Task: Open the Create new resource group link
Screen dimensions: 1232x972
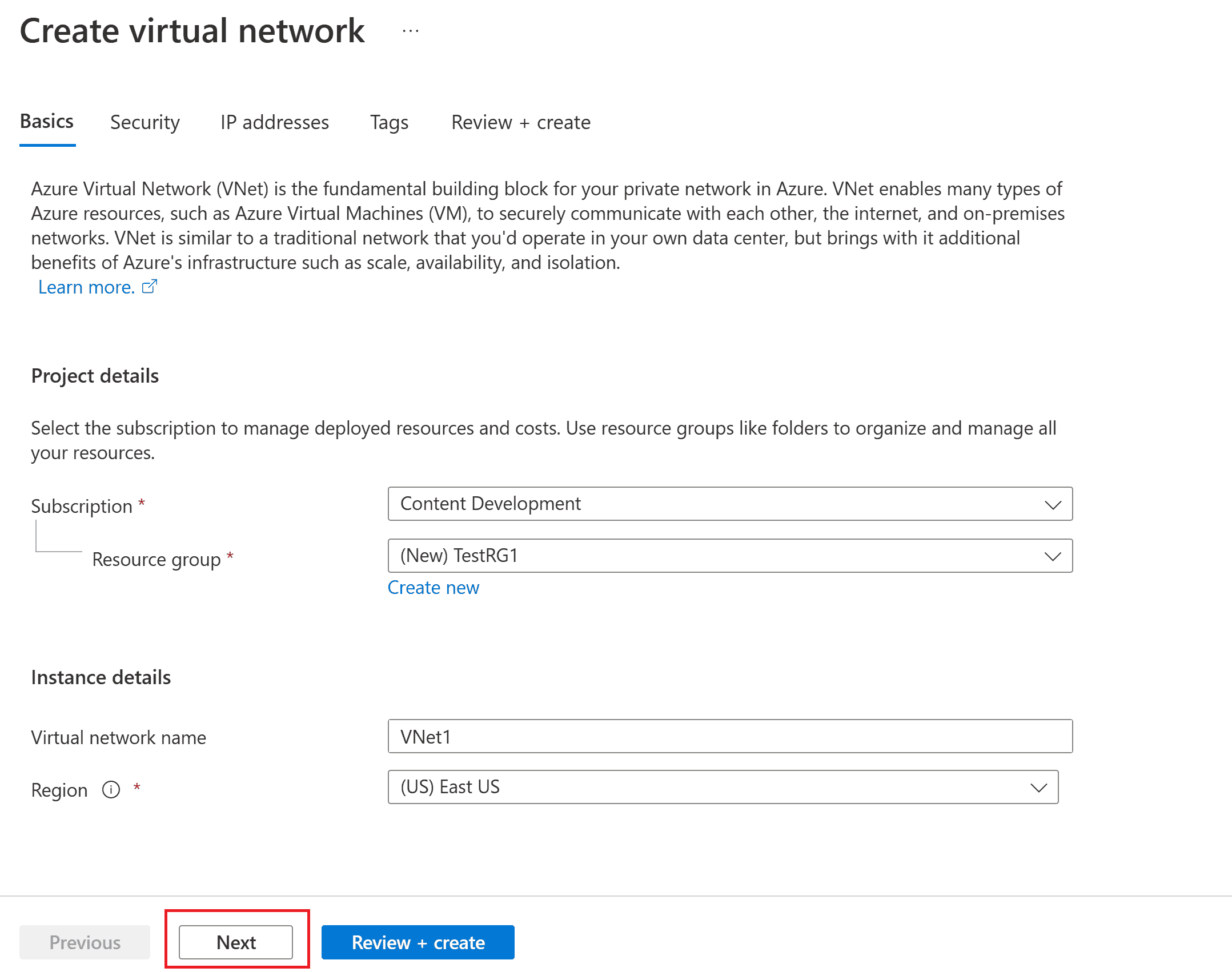Action: pyautogui.click(x=434, y=589)
